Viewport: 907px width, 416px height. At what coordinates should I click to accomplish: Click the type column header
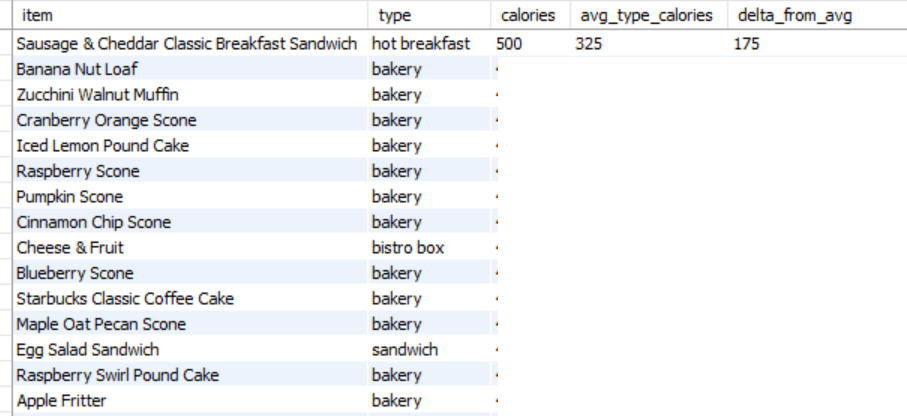pos(395,16)
